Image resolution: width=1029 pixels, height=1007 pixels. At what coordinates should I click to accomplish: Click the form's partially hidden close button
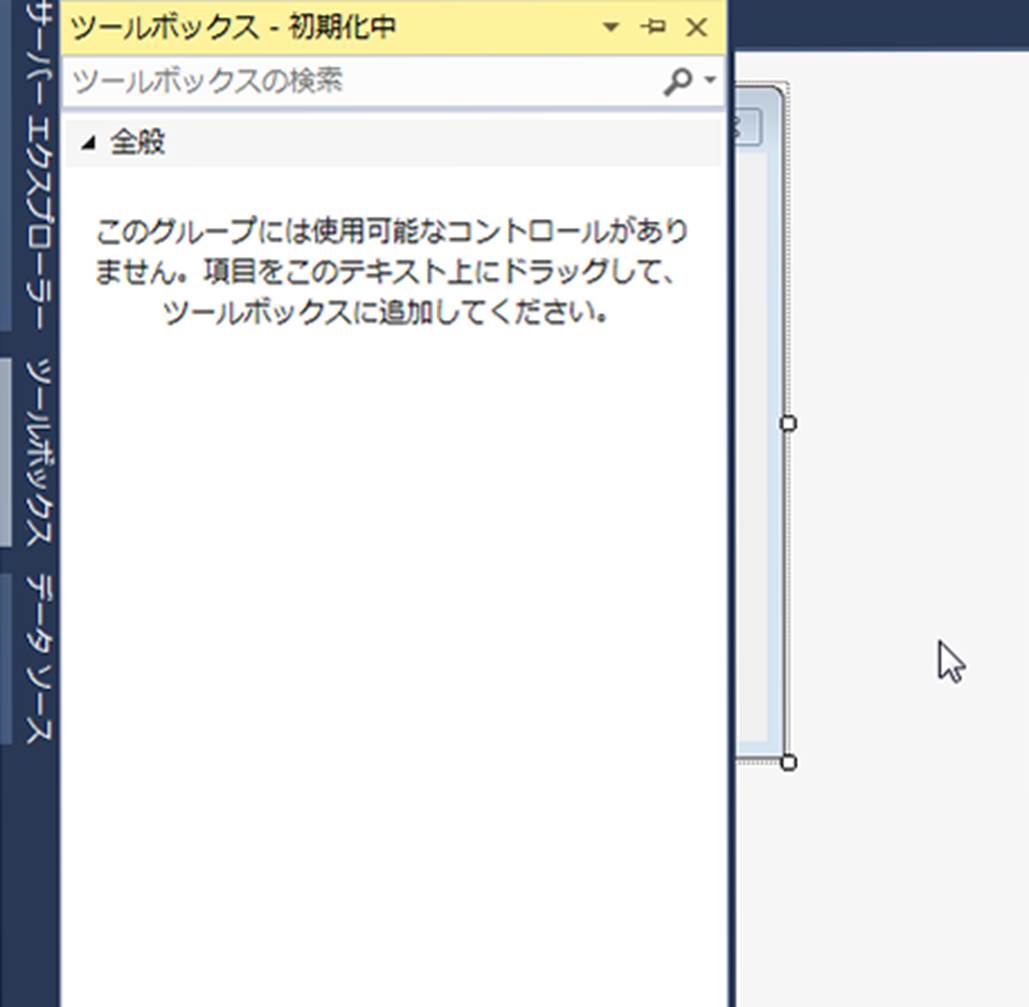pyautogui.click(x=747, y=127)
